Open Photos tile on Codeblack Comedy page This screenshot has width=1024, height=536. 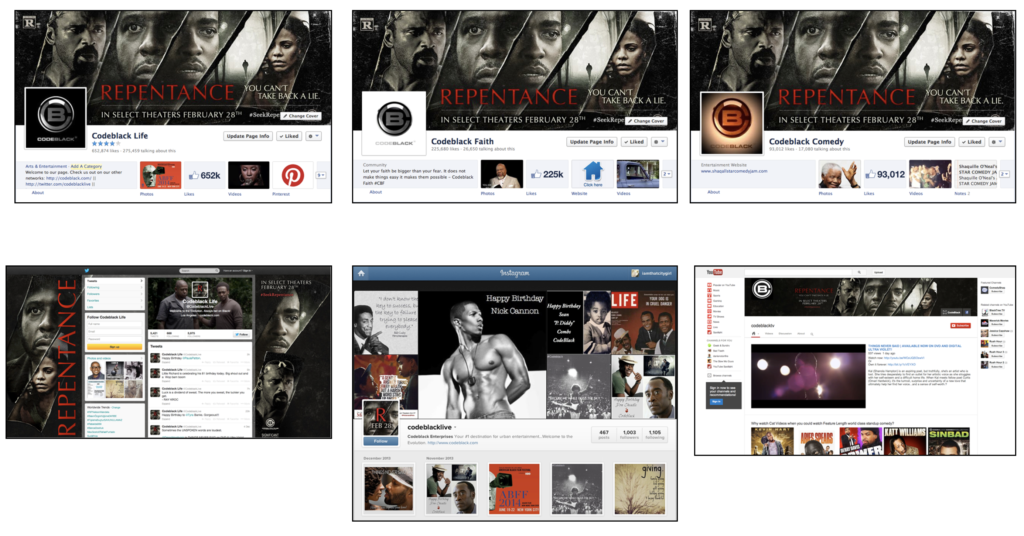click(840, 174)
